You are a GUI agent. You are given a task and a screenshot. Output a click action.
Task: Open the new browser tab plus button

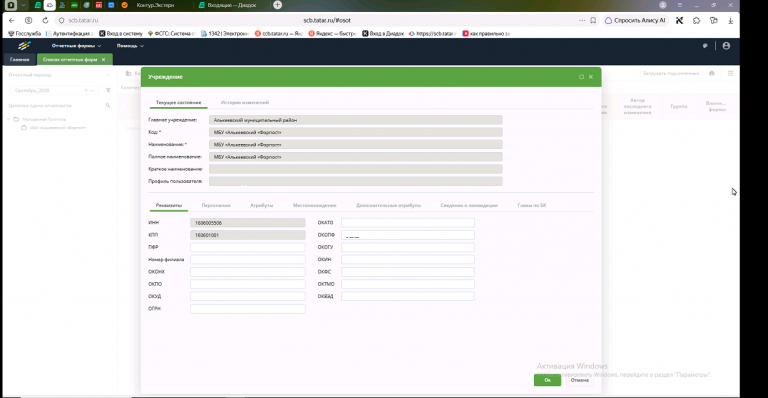pyautogui.click(x=277, y=5)
